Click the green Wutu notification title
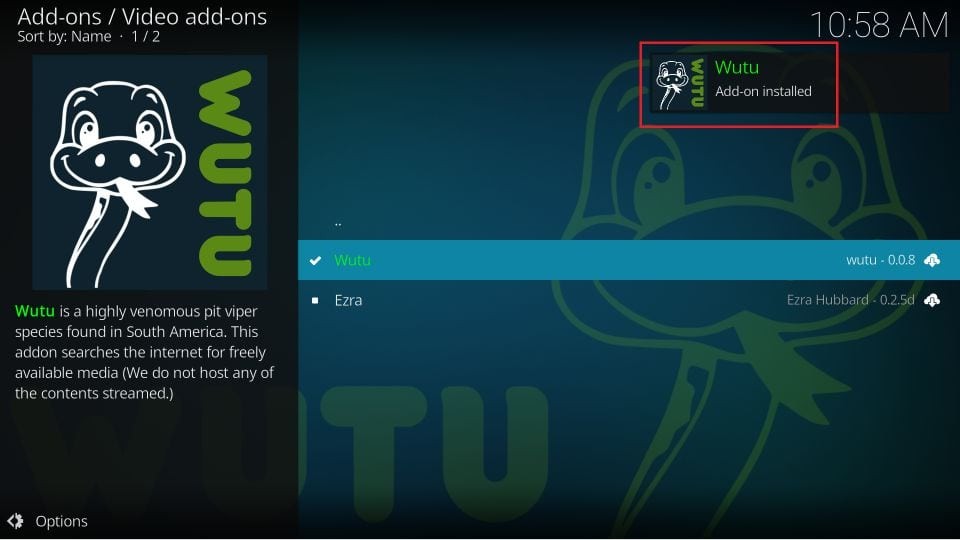This screenshot has height=540, width=960. tap(737, 67)
